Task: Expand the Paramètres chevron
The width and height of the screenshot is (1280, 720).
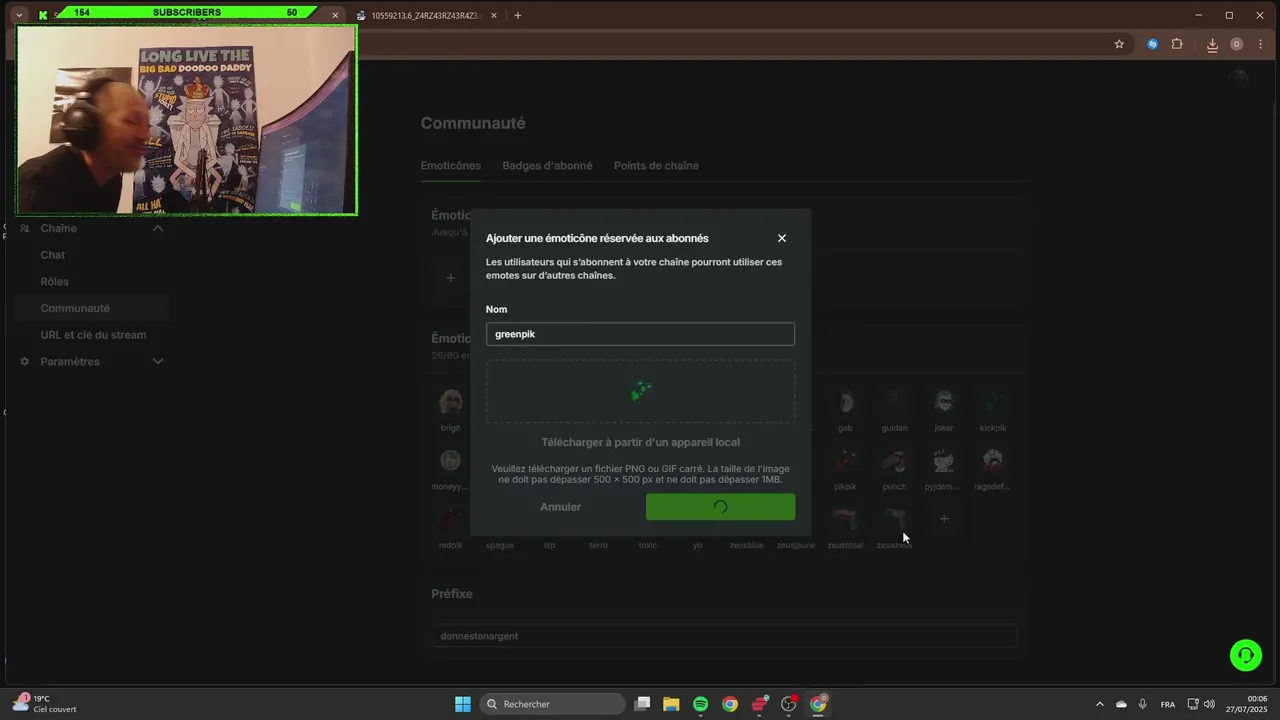Action: [157, 361]
